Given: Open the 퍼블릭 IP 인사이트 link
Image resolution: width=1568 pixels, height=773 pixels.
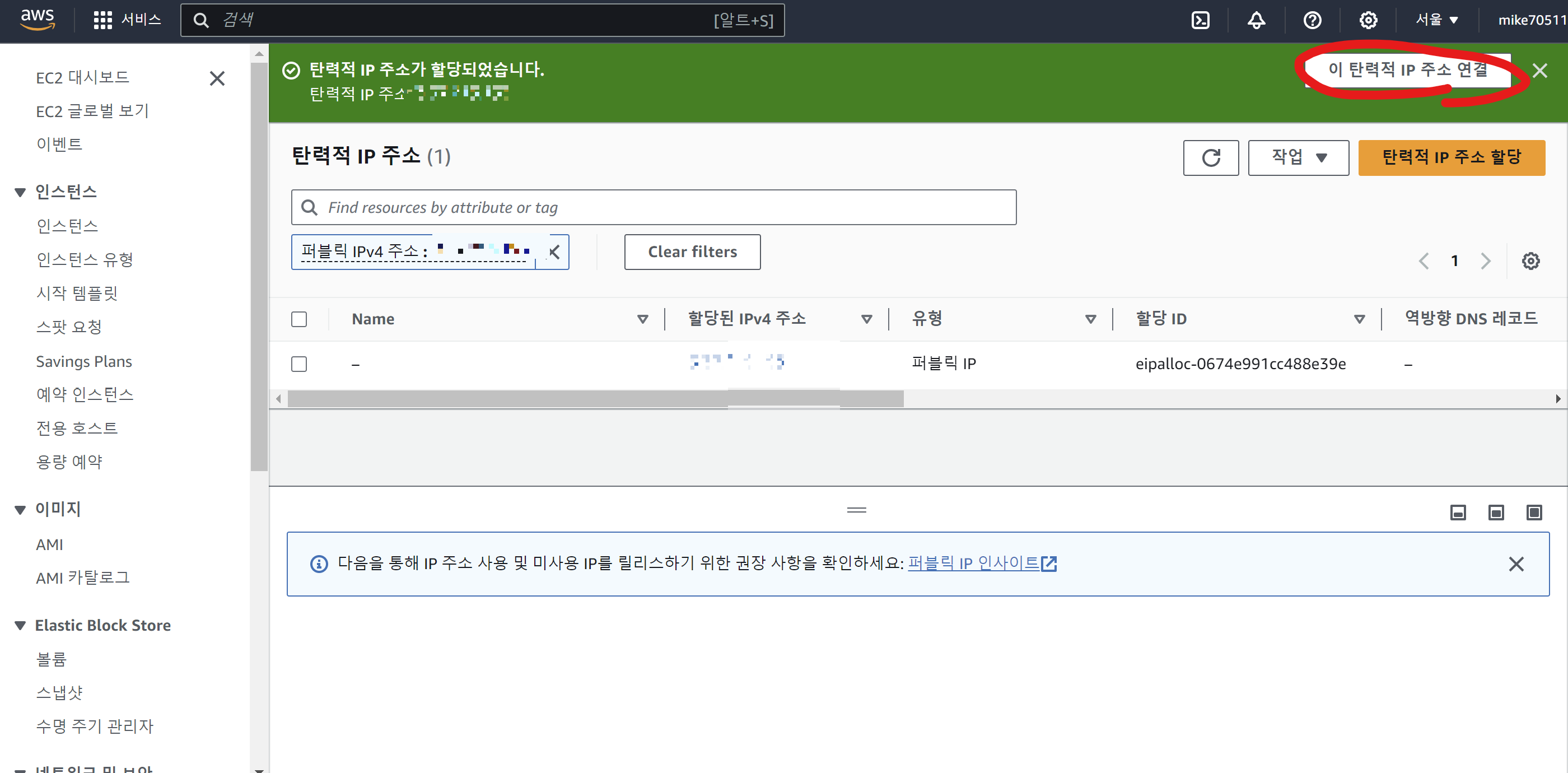Looking at the screenshot, I should click(973, 563).
